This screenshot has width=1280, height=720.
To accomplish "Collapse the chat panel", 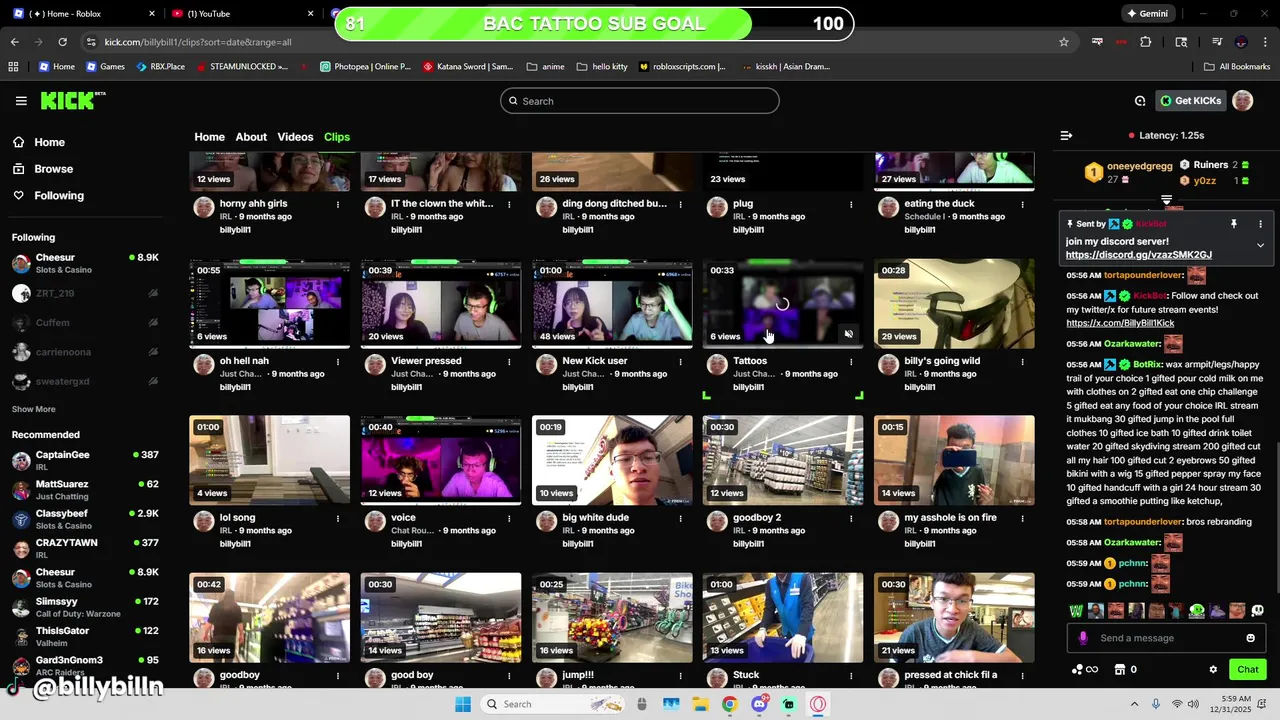I will pyautogui.click(x=1066, y=135).
